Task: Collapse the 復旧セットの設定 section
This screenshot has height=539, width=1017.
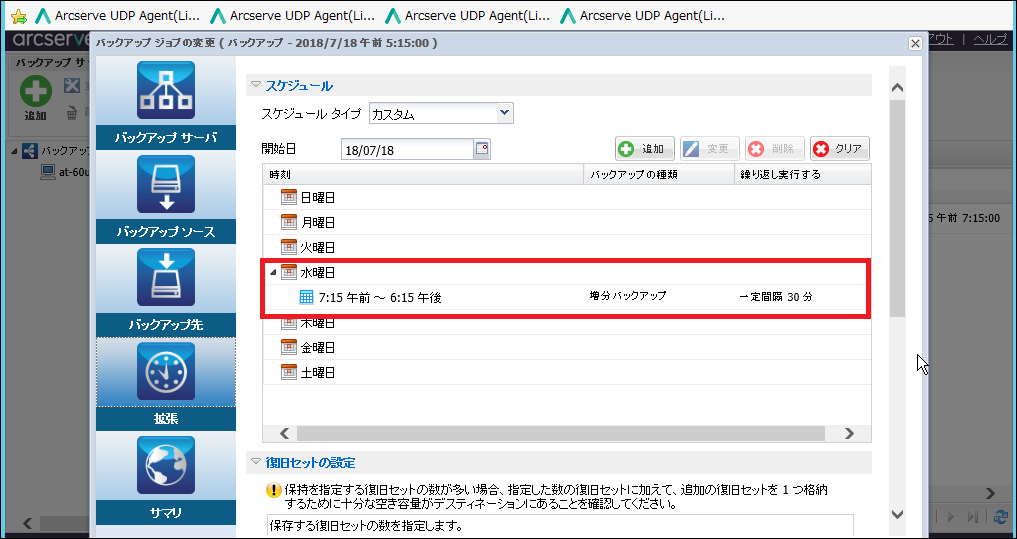Action: point(256,462)
